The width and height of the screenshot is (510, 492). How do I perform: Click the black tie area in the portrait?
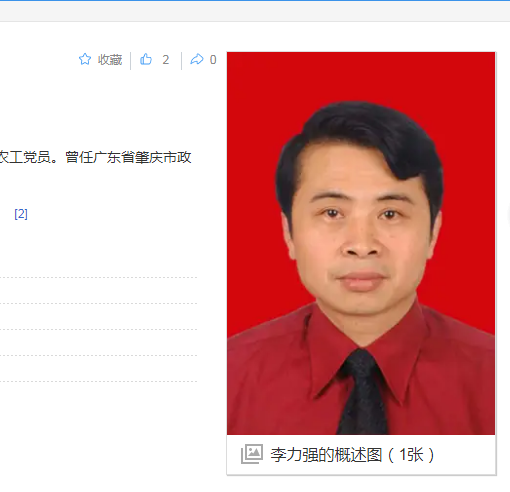pos(362,393)
